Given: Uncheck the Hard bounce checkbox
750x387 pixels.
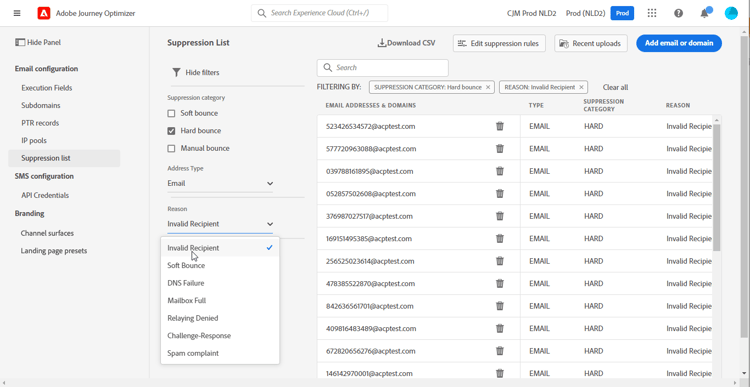Looking at the screenshot, I should tap(171, 131).
